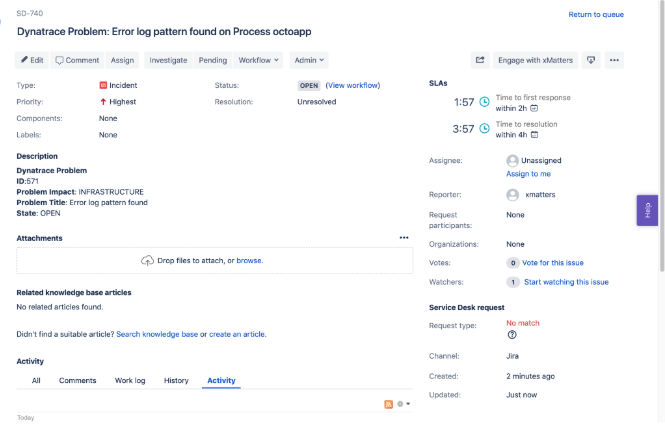Image resolution: width=665 pixels, height=425 pixels.
Task: Expand the Workflow dropdown
Action: pyautogui.click(x=258, y=60)
